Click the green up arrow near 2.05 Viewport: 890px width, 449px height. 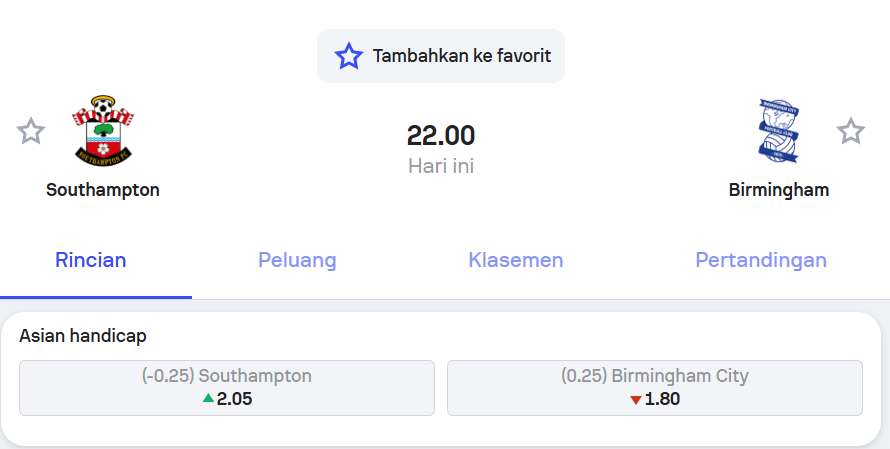[x=208, y=398]
